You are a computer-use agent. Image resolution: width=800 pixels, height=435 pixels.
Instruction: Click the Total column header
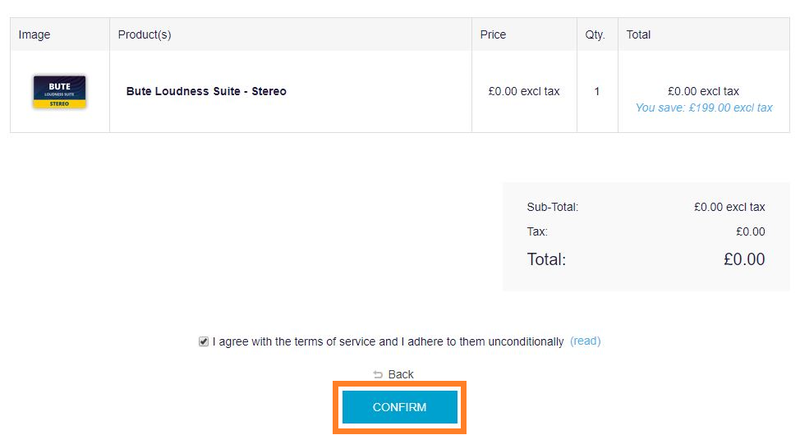coord(638,35)
